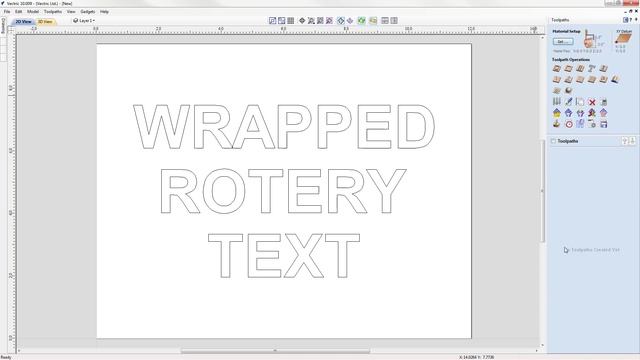Click second house-shaped toolpath icon
This screenshot has height=360, width=640.
569,113
